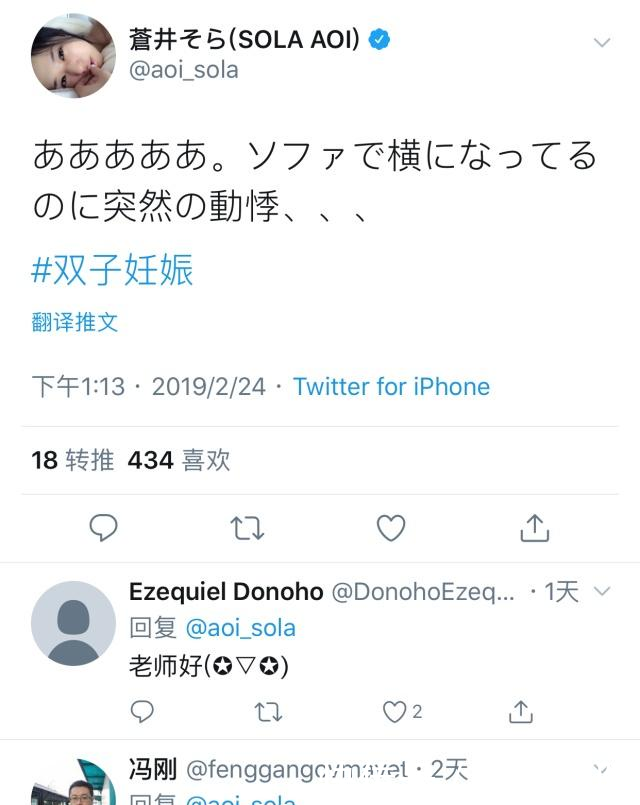The image size is (640, 805).
Task: Share Ezequiel Donoho's reply via upload icon
Action: pyautogui.click(x=520, y=709)
